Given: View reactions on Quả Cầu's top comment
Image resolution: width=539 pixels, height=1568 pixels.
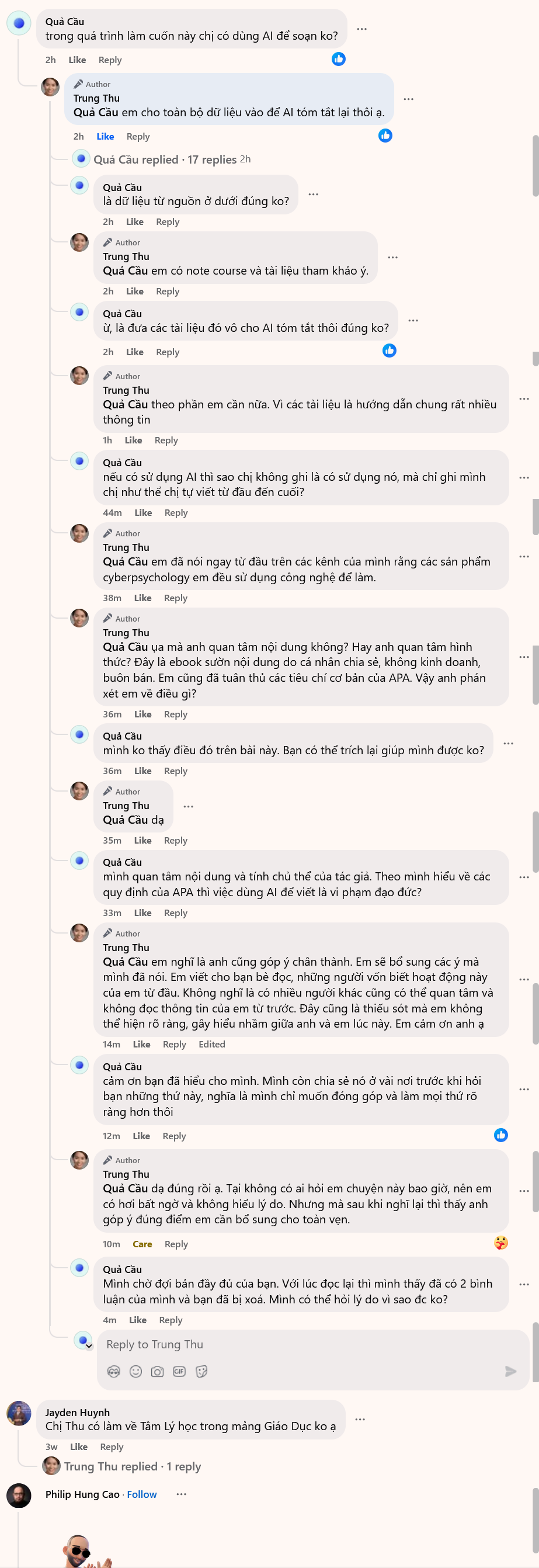Looking at the screenshot, I should [x=339, y=59].
